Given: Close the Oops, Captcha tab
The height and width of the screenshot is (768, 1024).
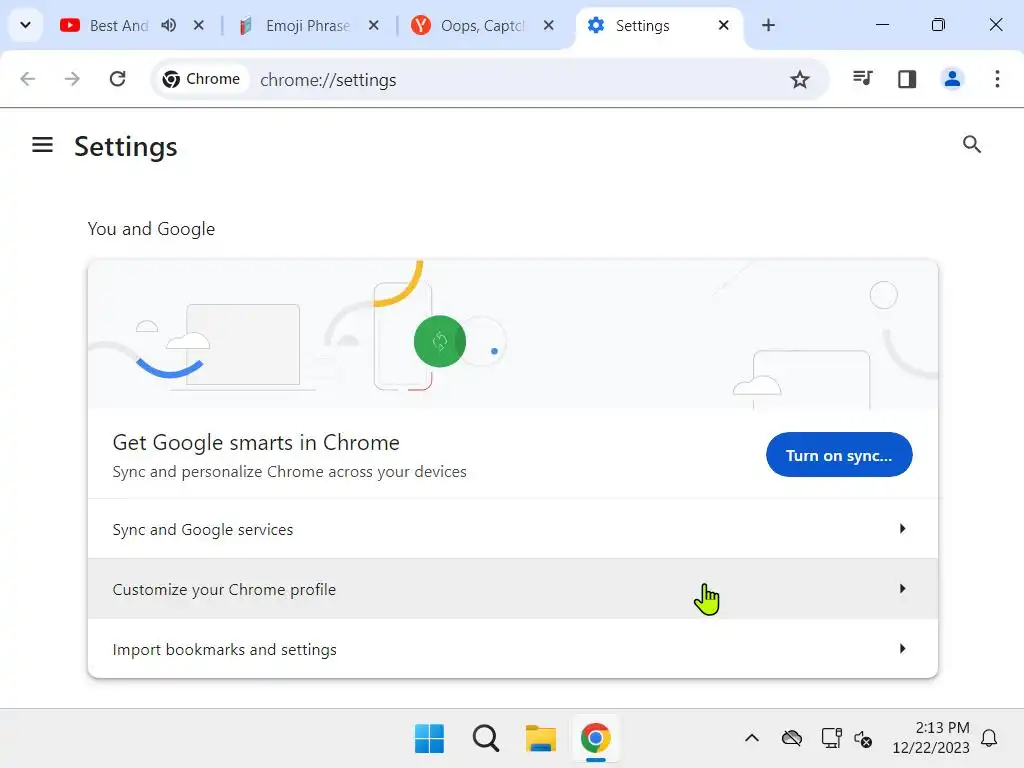Looking at the screenshot, I should [549, 25].
